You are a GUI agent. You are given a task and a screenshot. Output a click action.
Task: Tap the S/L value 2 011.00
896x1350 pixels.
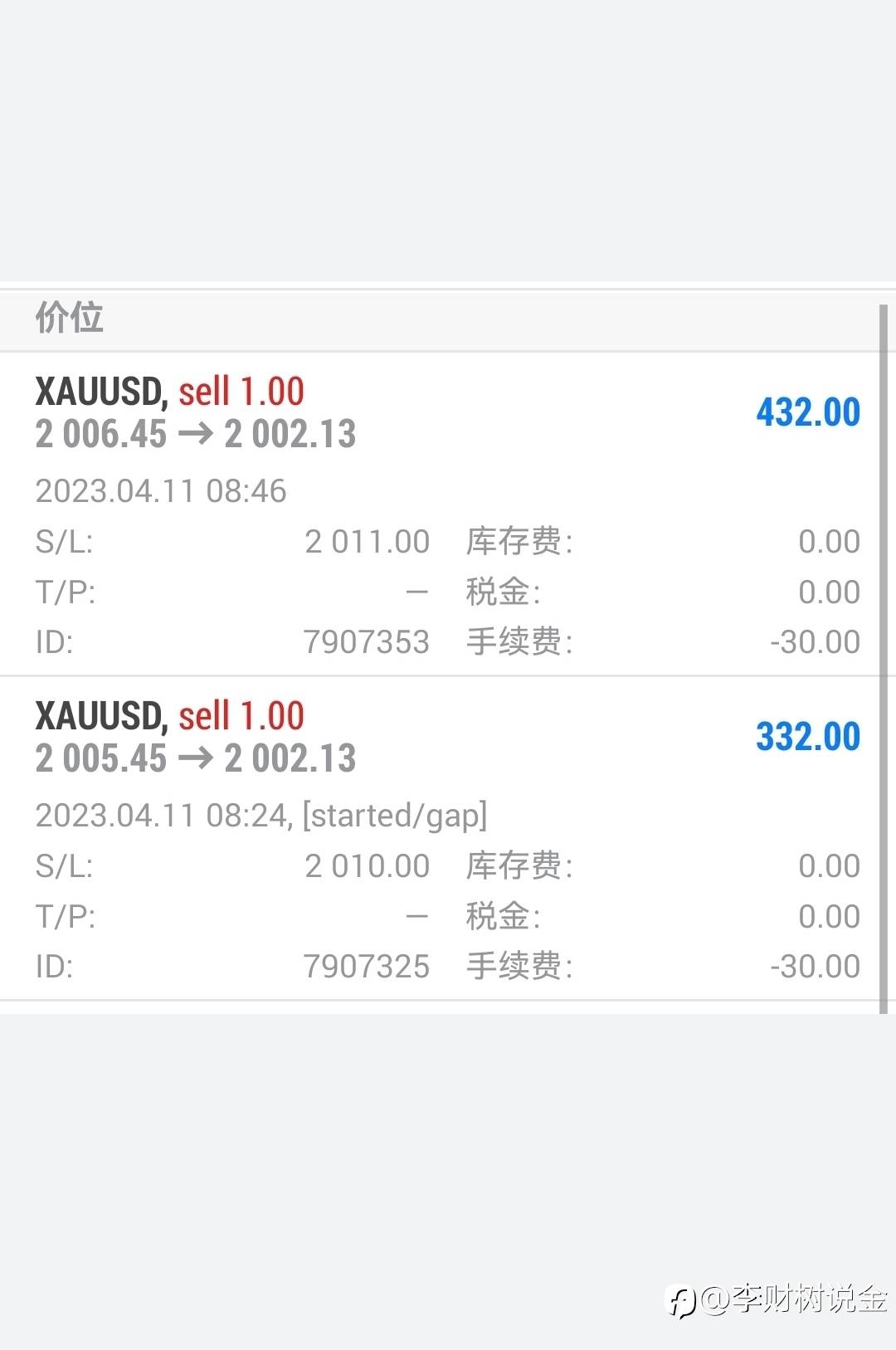[367, 542]
